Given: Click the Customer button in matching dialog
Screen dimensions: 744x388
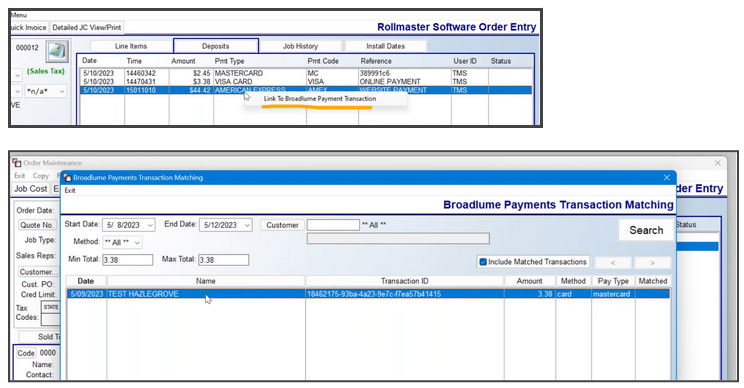Looking at the screenshot, I should click(282, 225).
